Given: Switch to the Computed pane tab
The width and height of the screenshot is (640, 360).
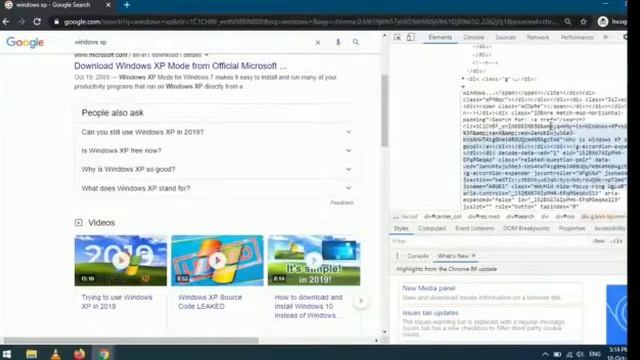Looking at the screenshot, I should click(x=432, y=228).
